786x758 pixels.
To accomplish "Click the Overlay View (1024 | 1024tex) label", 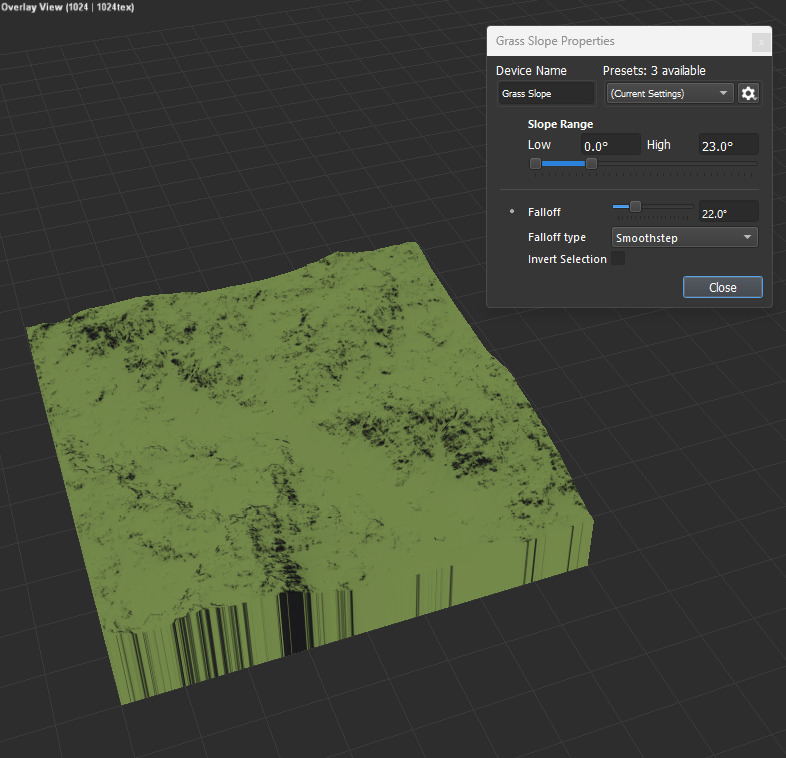I will (x=67, y=7).
